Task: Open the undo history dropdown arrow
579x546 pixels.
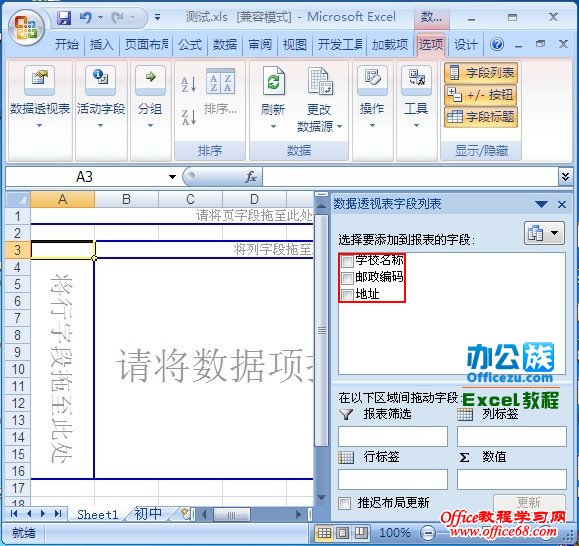Action: tap(100, 17)
